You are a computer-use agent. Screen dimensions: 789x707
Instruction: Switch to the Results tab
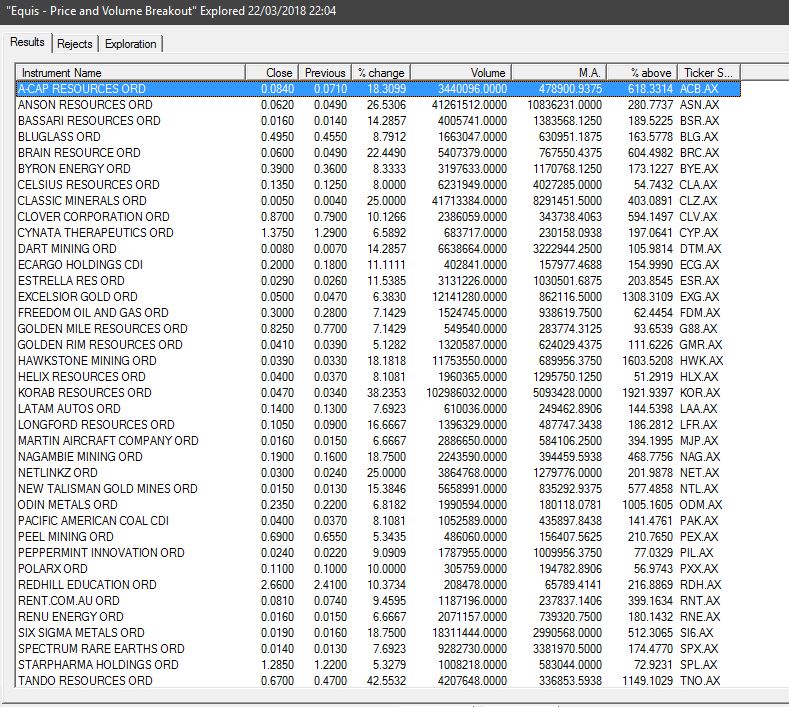click(27, 42)
